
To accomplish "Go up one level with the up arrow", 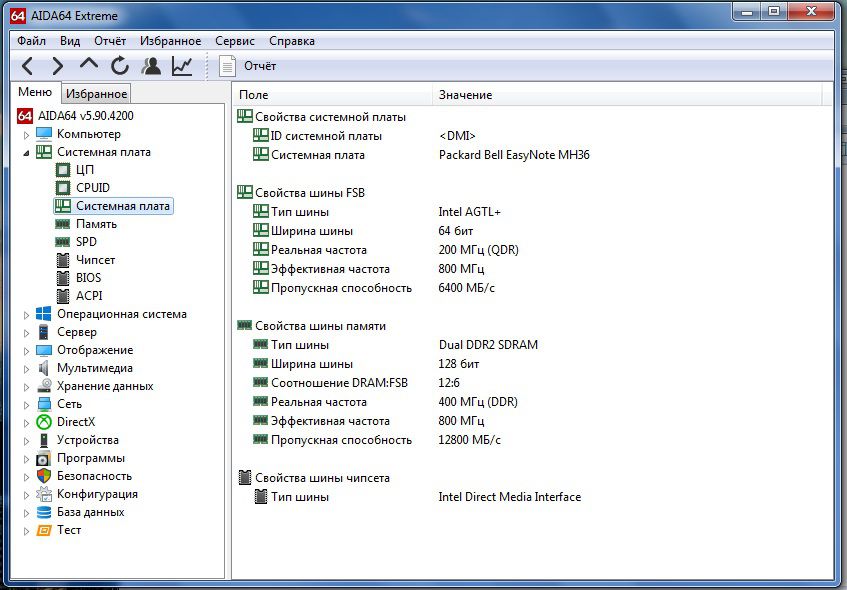I will pyautogui.click(x=89, y=64).
